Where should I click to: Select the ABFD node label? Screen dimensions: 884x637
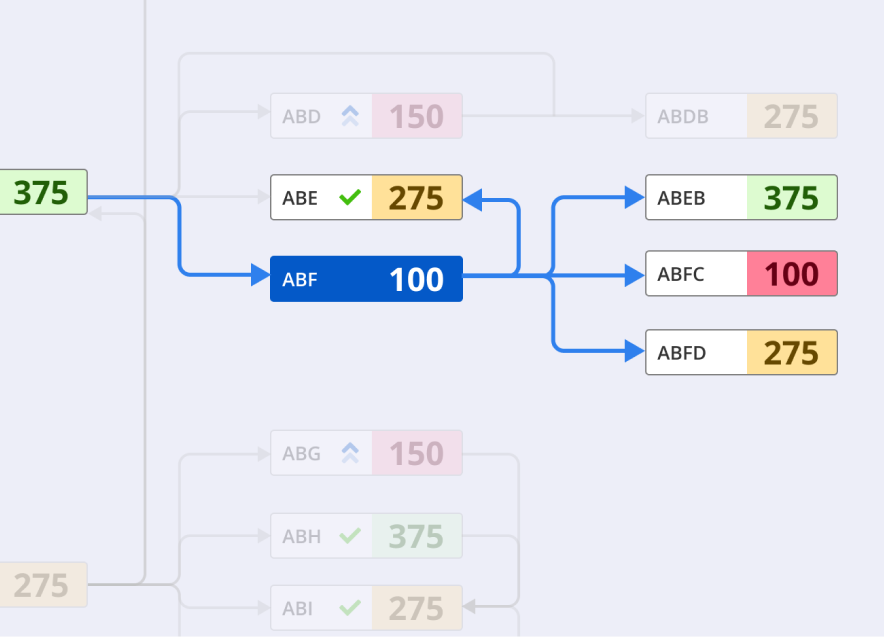[681, 353]
